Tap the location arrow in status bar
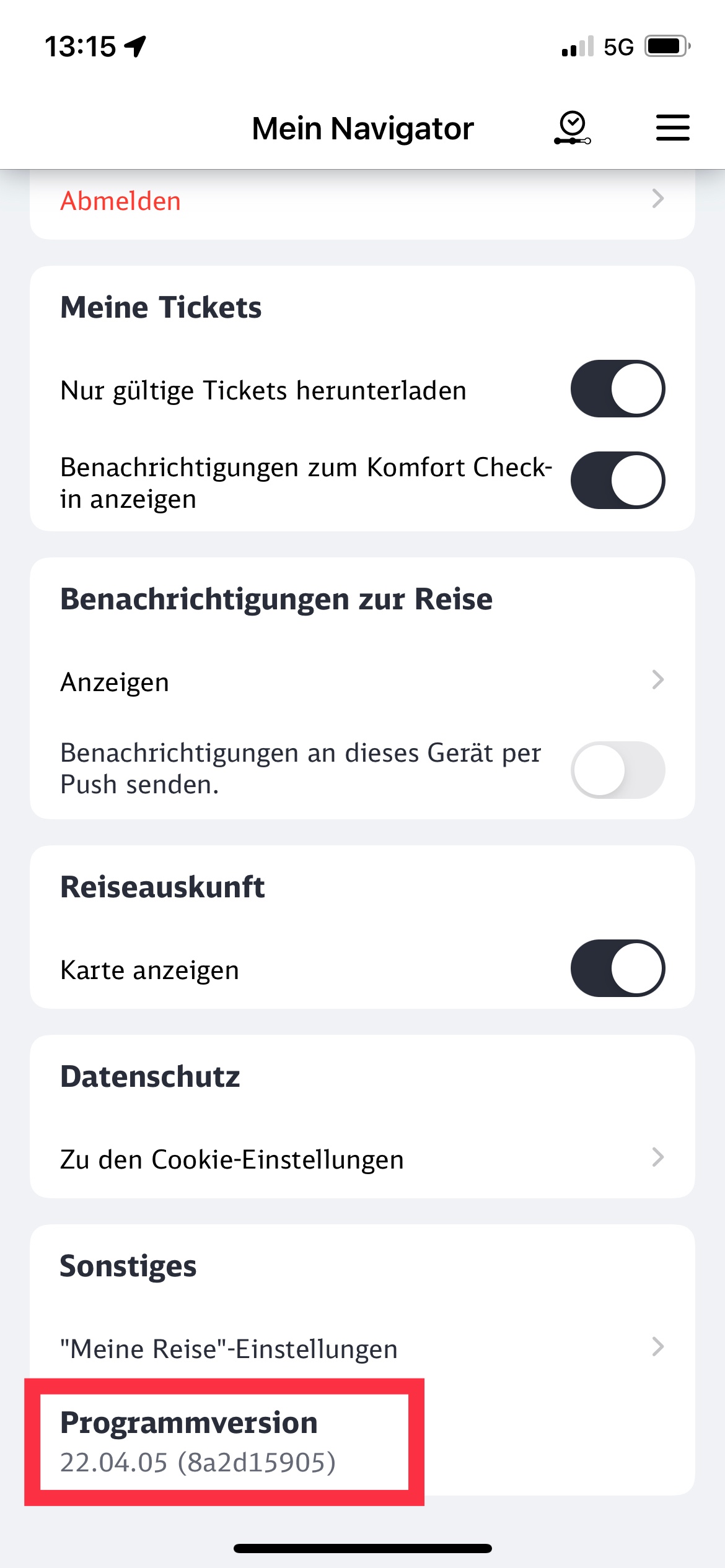The height and width of the screenshot is (1568, 725). tap(136, 46)
